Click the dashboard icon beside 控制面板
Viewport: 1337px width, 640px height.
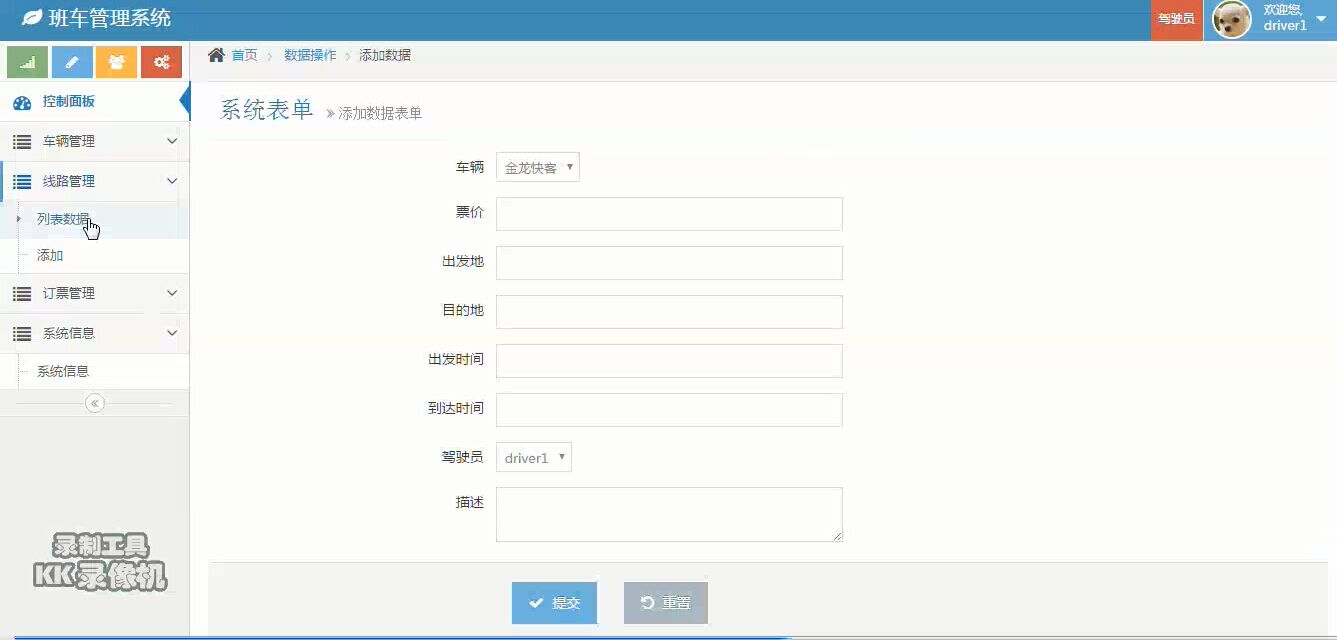tap(22, 102)
